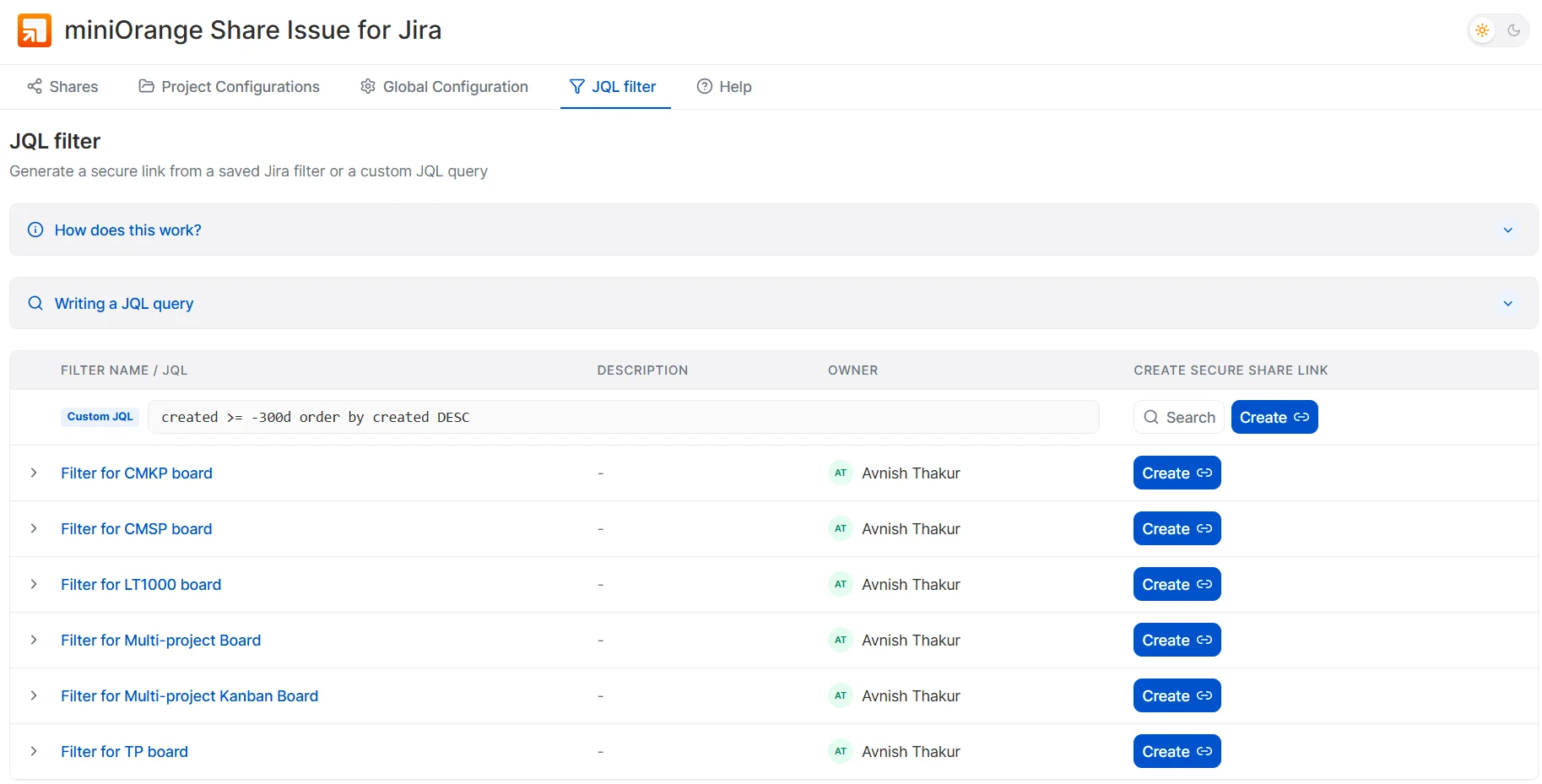This screenshot has width=1542, height=784.
Task: Expand the Filter for Multi-project Board row
Action: point(34,641)
